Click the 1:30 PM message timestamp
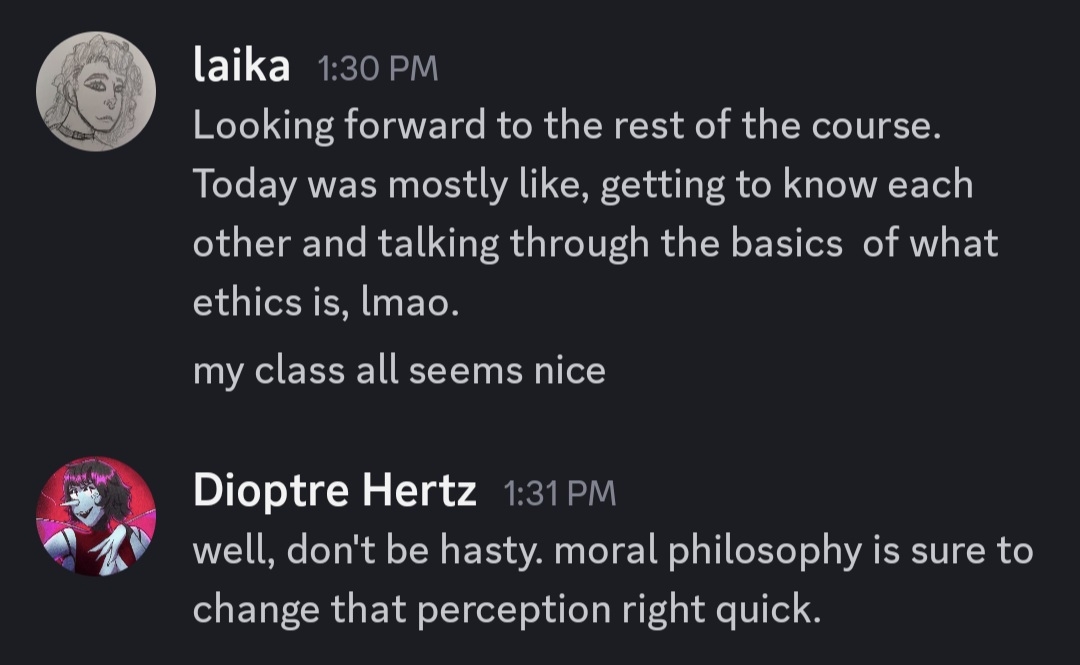This screenshot has height=665, width=1080. click(x=377, y=68)
